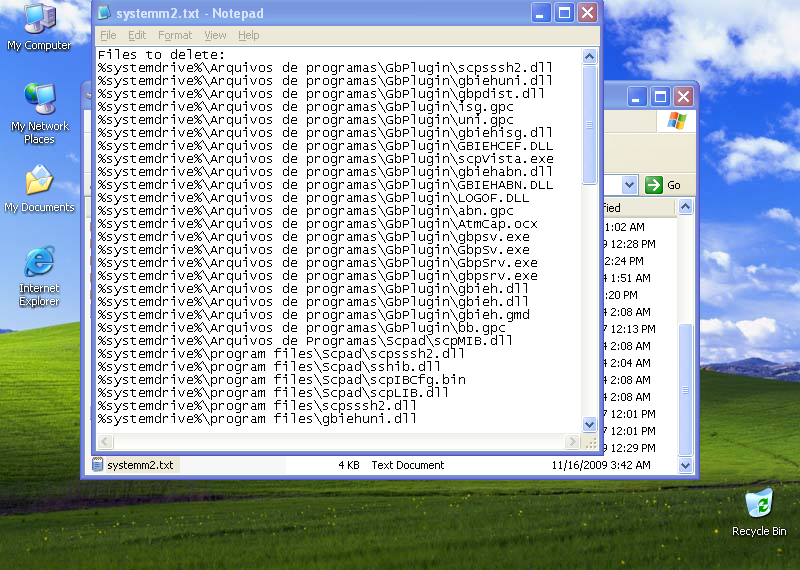Open the File menu in Notepad
The width and height of the screenshot is (800, 570).
point(108,35)
